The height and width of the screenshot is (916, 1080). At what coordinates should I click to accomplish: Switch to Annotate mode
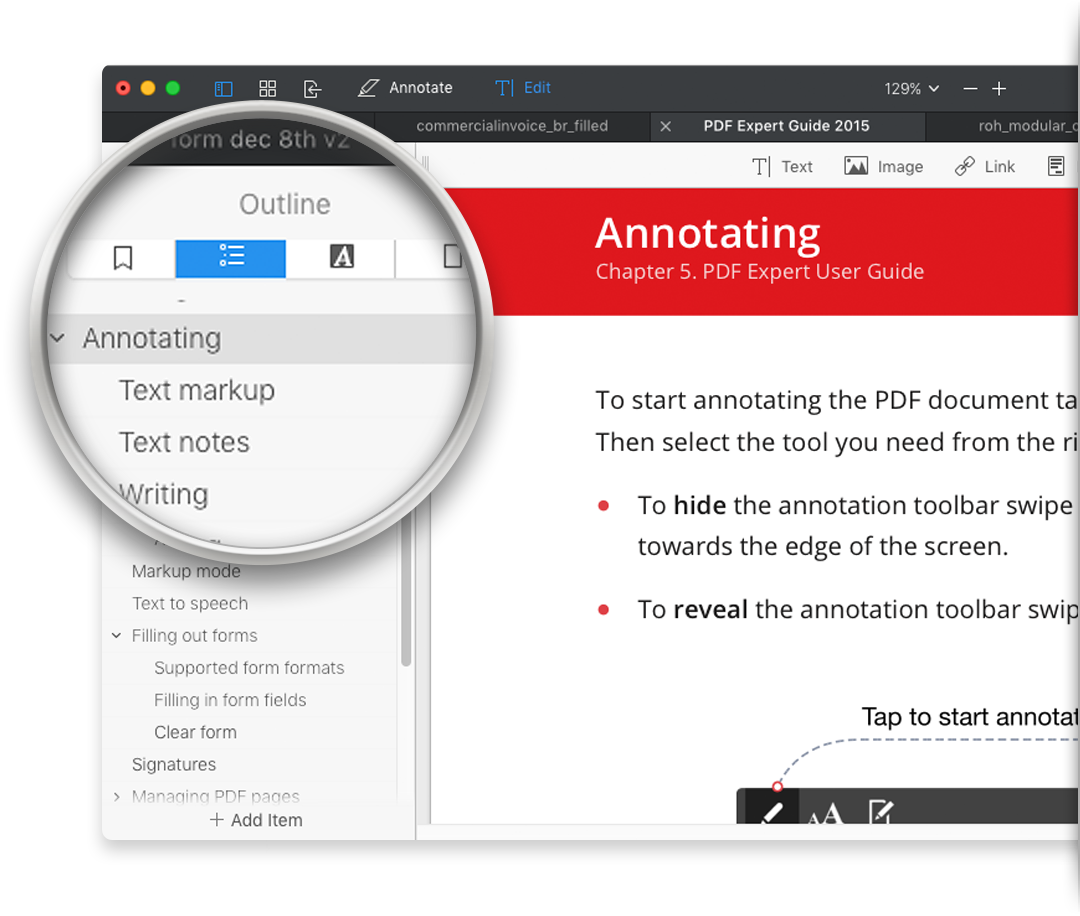[x=421, y=88]
